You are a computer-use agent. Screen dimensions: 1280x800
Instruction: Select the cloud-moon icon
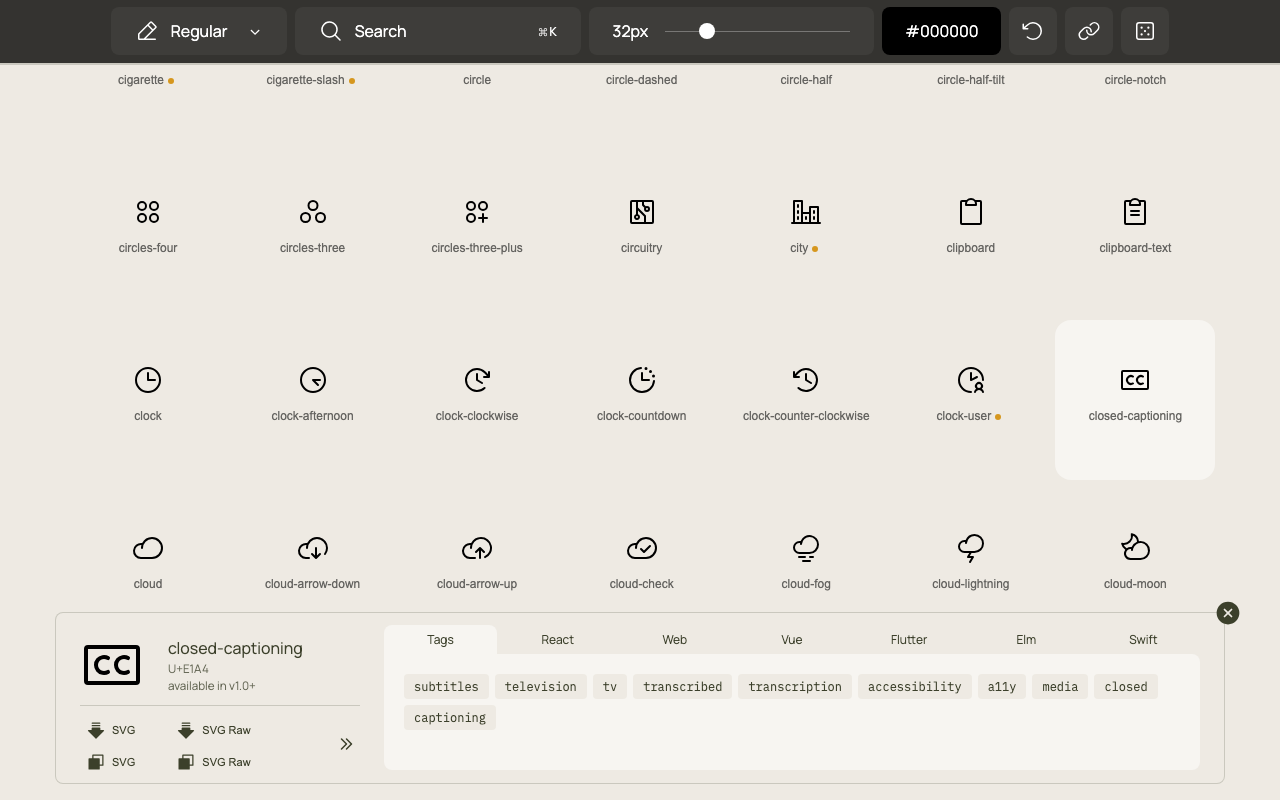pos(1135,548)
